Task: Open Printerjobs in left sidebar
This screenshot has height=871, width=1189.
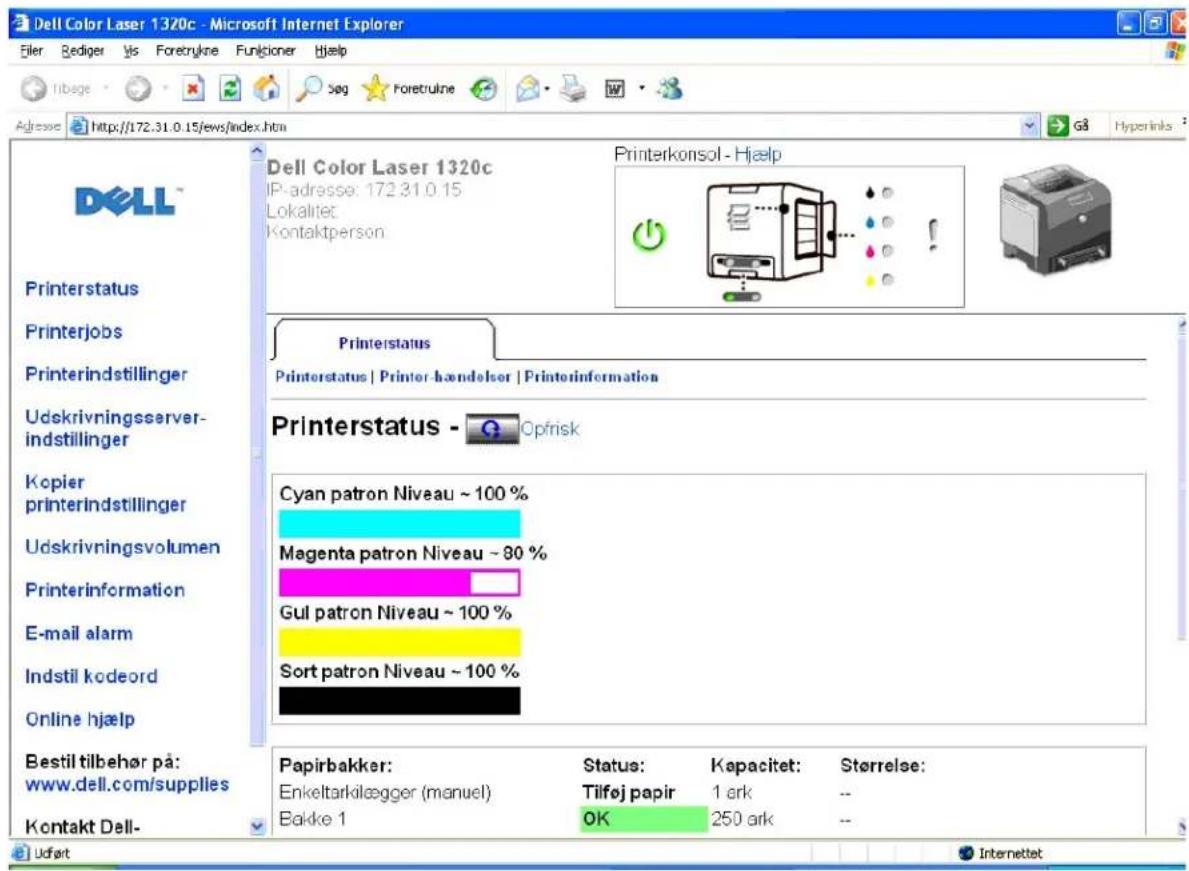Action: tap(74, 332)
